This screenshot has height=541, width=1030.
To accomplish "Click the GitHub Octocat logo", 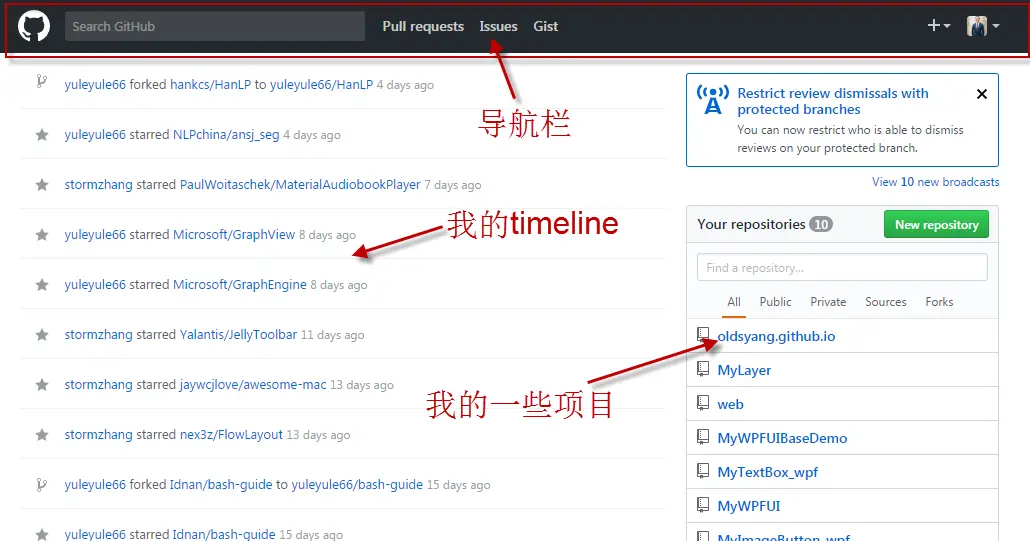I will [x=34, y=26].
